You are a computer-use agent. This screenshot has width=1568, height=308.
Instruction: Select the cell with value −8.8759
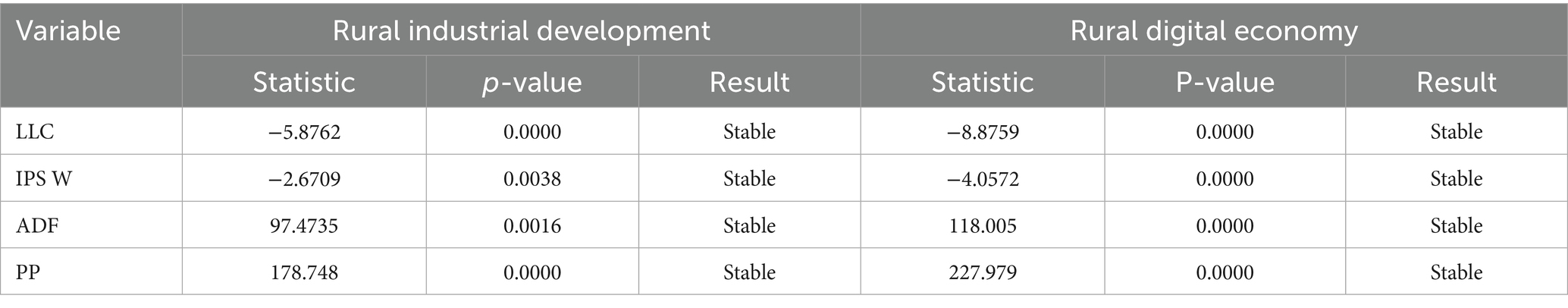(x=982, y=131)
